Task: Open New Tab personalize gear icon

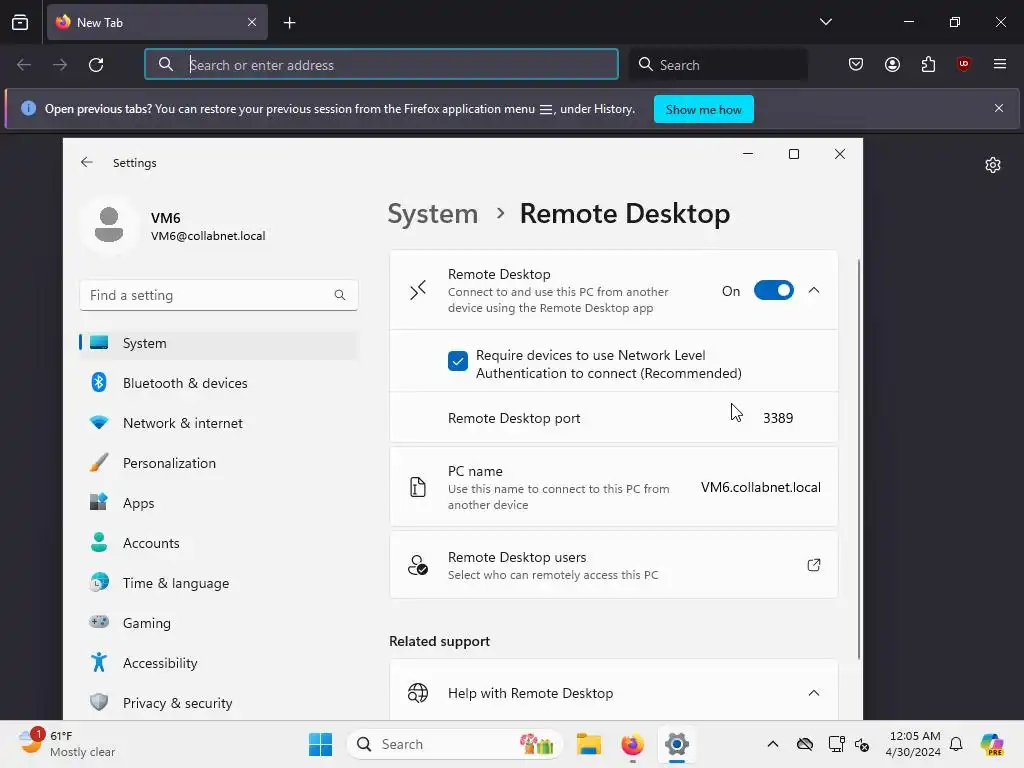Action: point(993,165)
